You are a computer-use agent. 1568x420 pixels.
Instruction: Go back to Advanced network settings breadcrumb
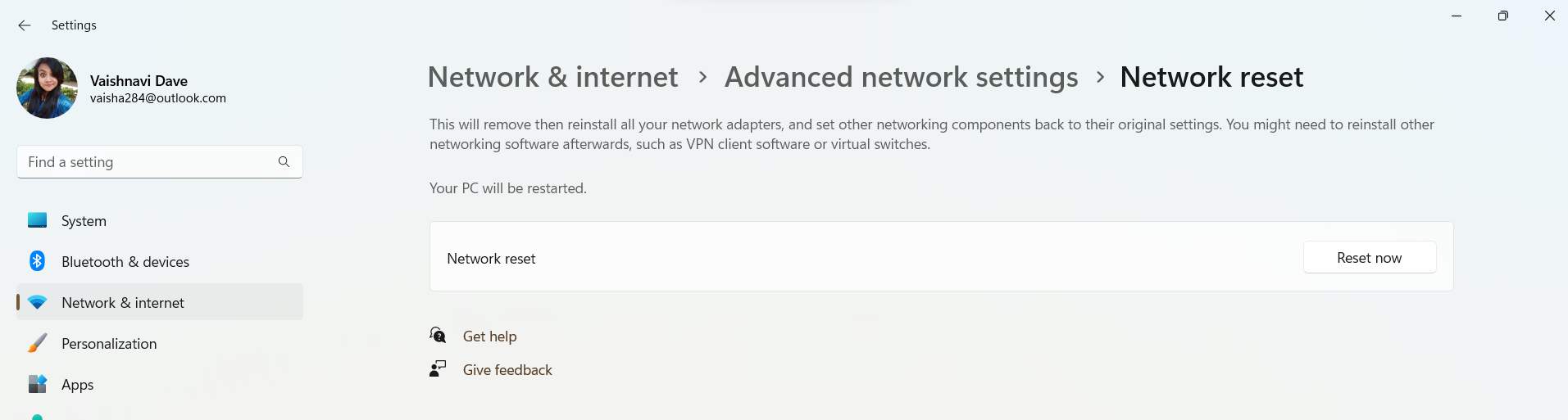point(901,77)
